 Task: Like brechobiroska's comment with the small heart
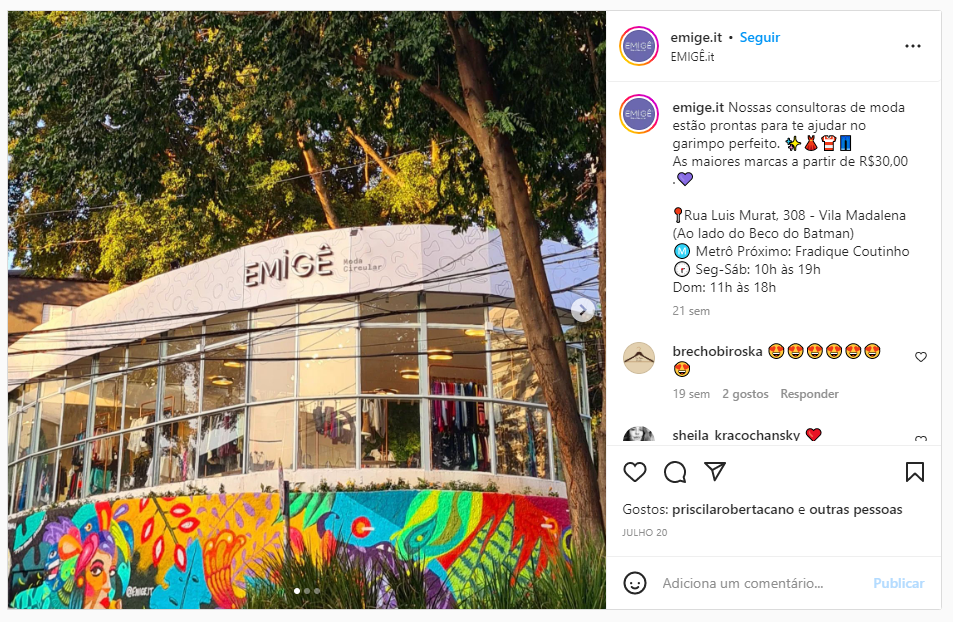point(921,357)
